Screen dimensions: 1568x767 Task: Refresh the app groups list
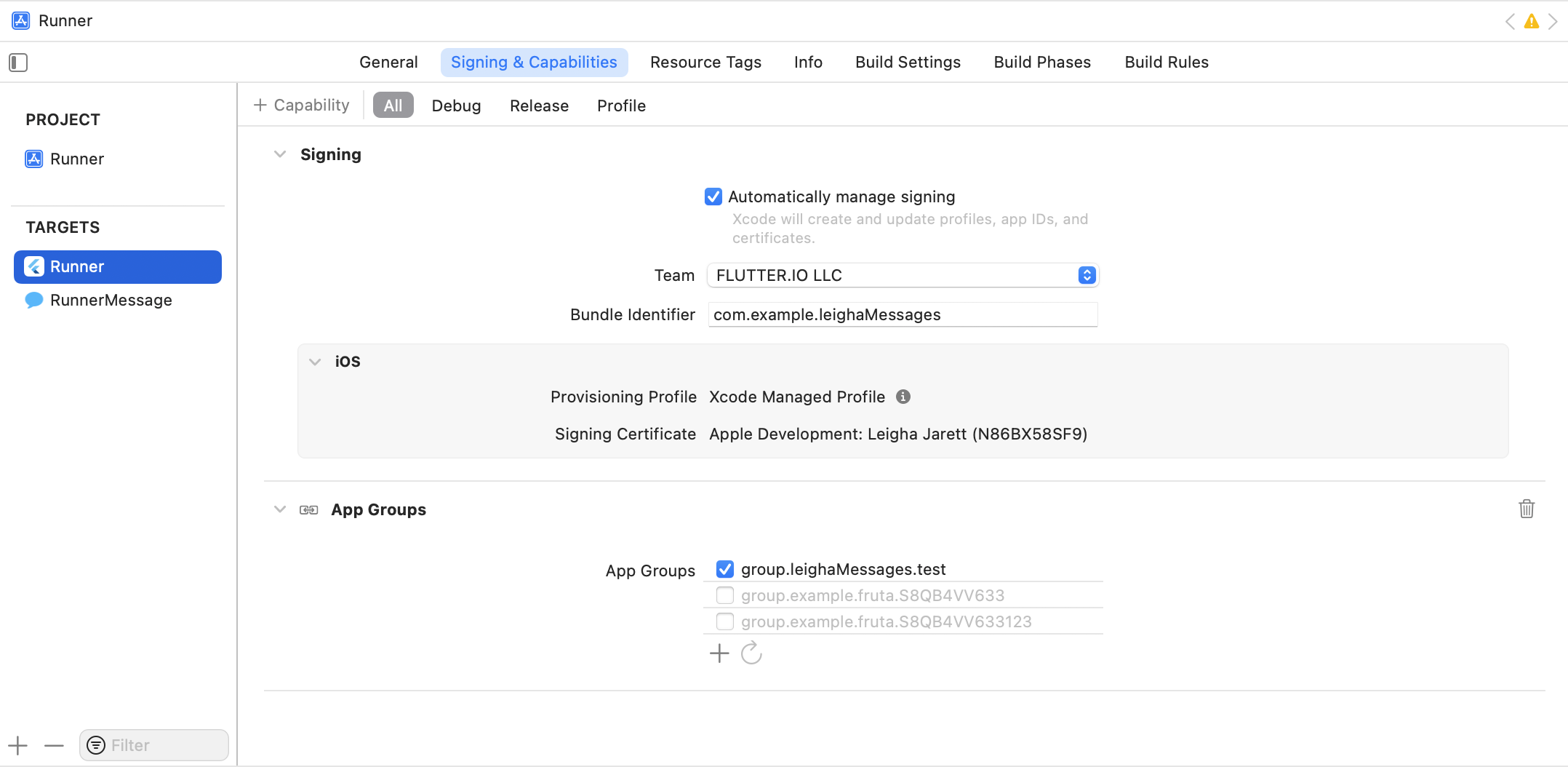coord(751,653)
